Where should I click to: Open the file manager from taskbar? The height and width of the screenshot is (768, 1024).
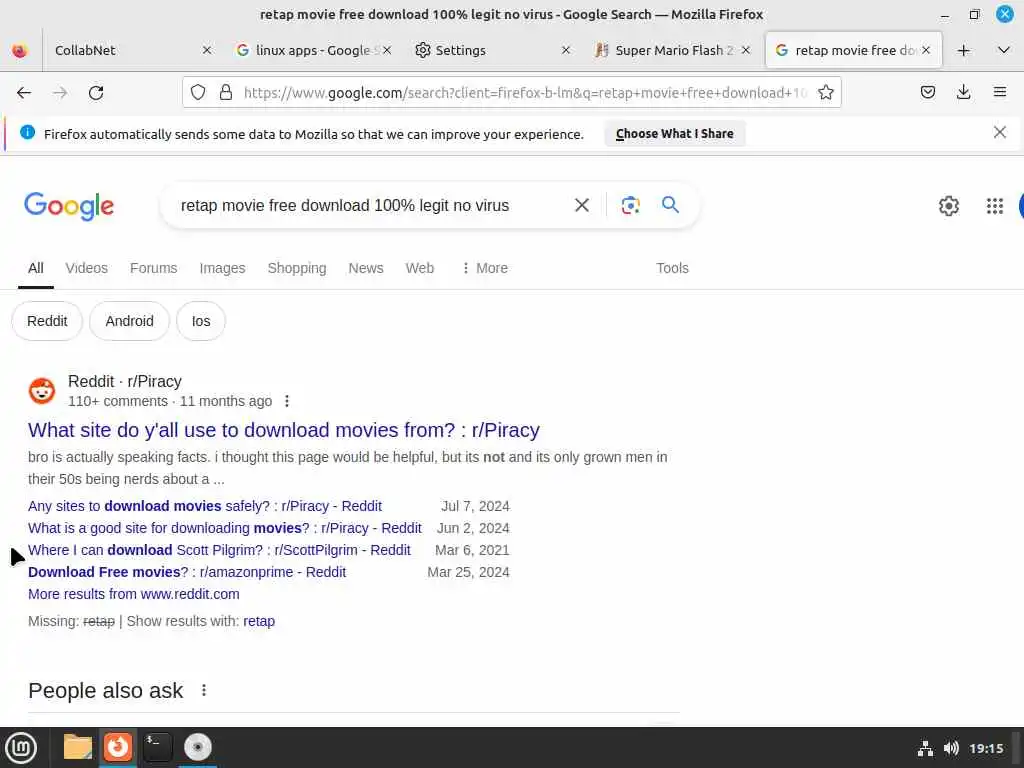point(78,747)
